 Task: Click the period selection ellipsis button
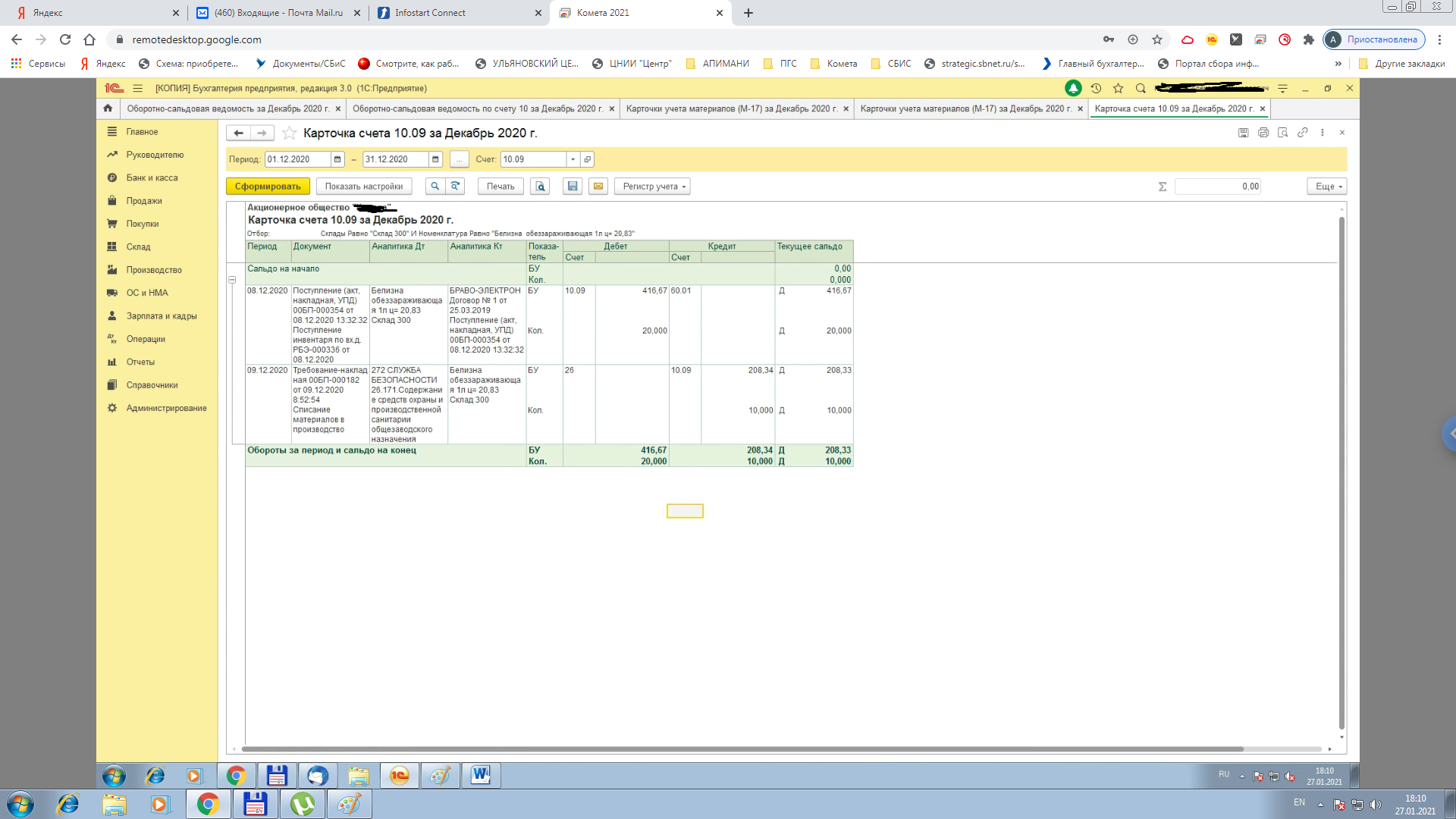[459, 159]
